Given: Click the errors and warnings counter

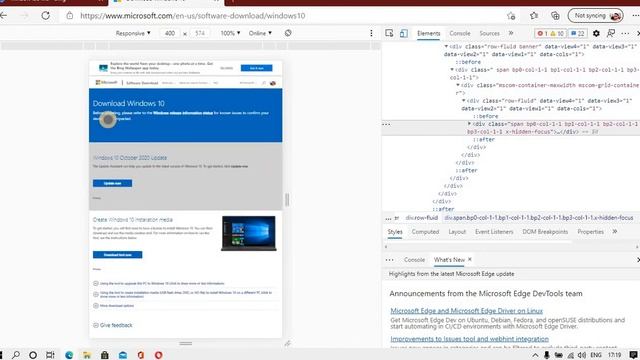Looking at the screenshot, I should coord(549,33).
